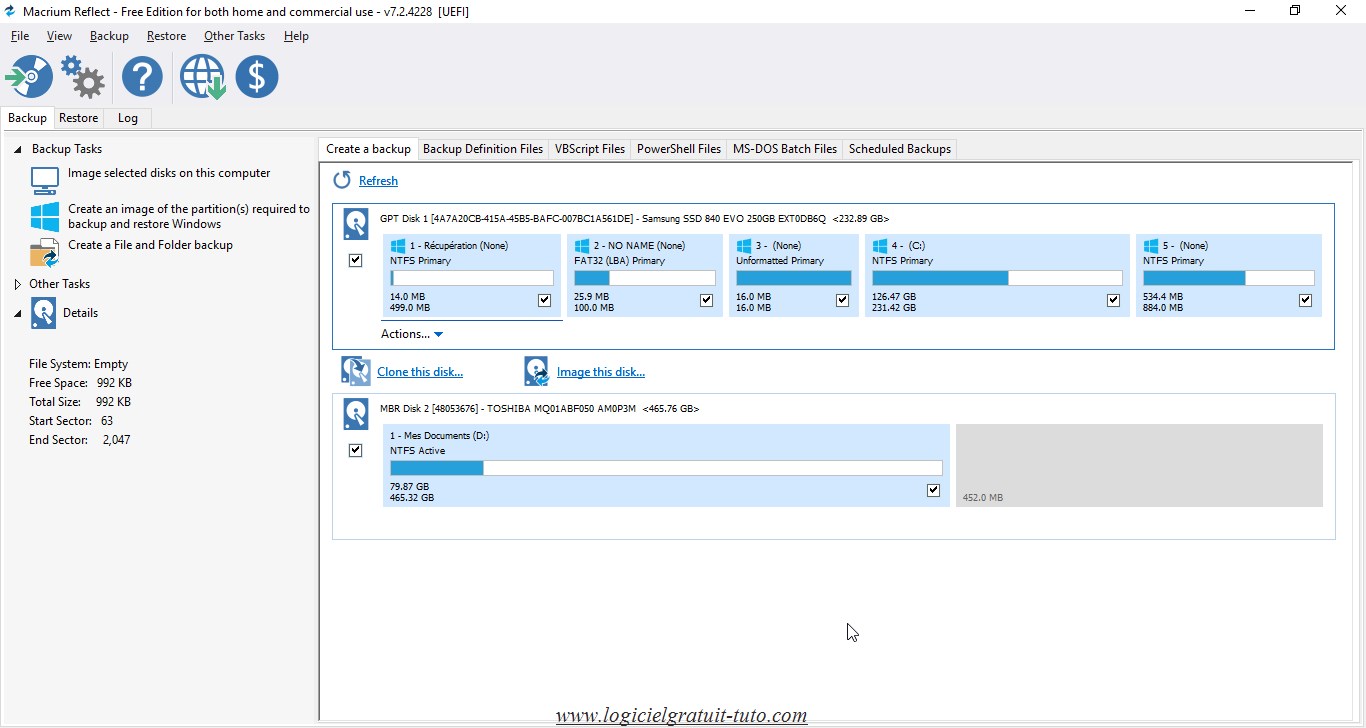
Task: Toggle the GPT Disk 1 whole-disk checkbox
Action: pyautogui.click(x=355, y=260)
